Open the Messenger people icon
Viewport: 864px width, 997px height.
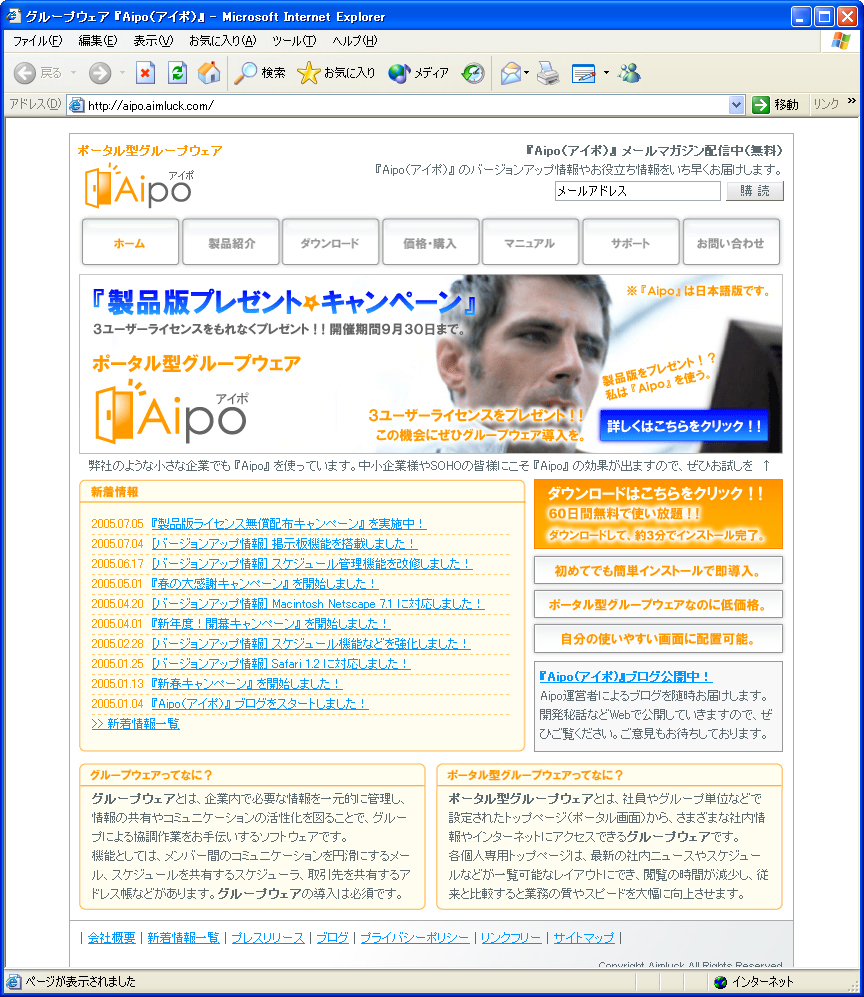[x=629, y=73]
